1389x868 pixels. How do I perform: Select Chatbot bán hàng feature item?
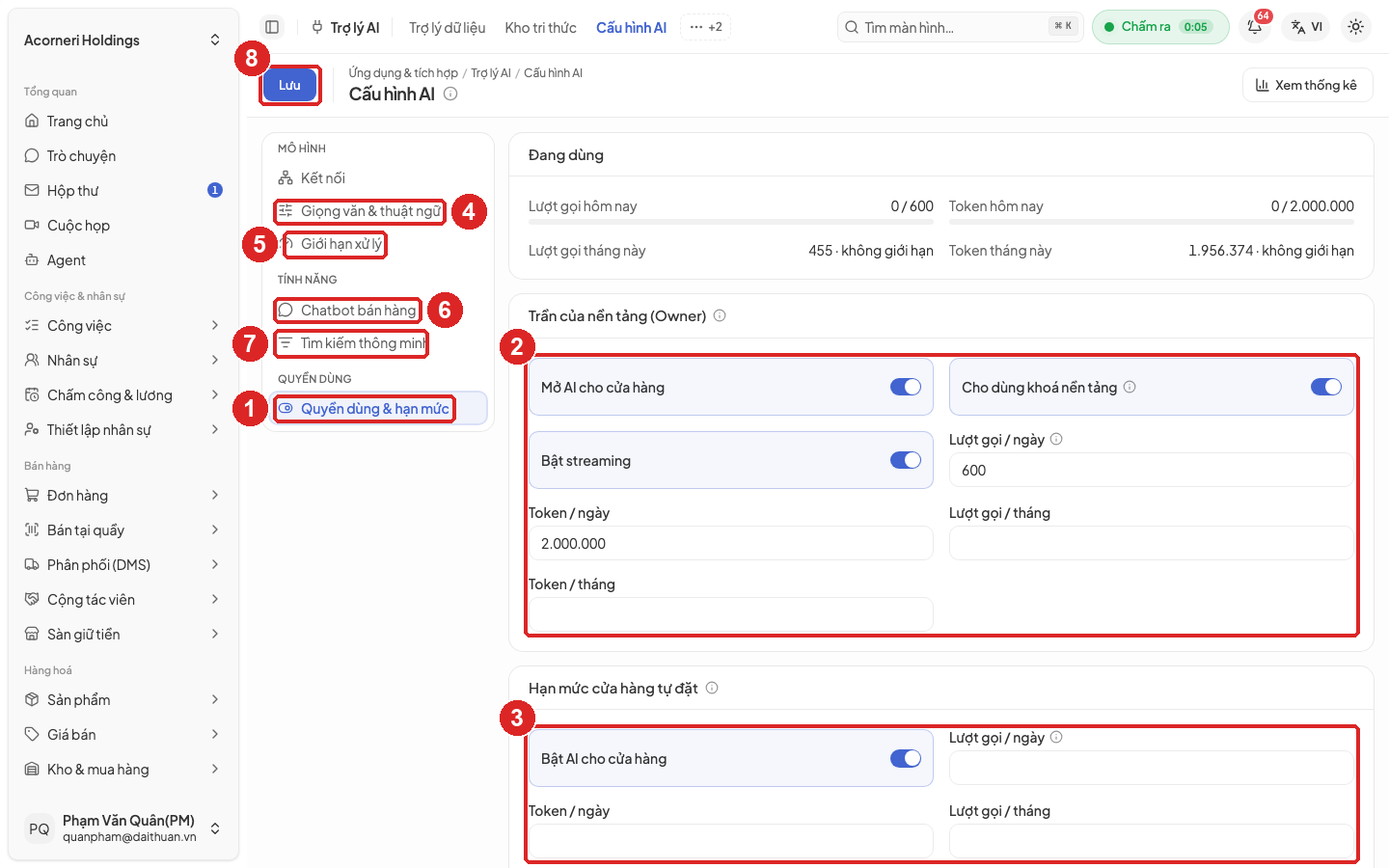pos(378,311)
